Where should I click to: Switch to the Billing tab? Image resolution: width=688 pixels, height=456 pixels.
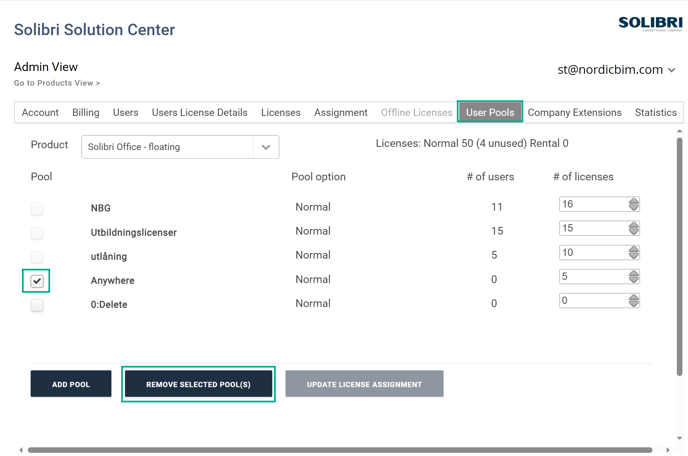pyautogui.click(x=86, y=112)
